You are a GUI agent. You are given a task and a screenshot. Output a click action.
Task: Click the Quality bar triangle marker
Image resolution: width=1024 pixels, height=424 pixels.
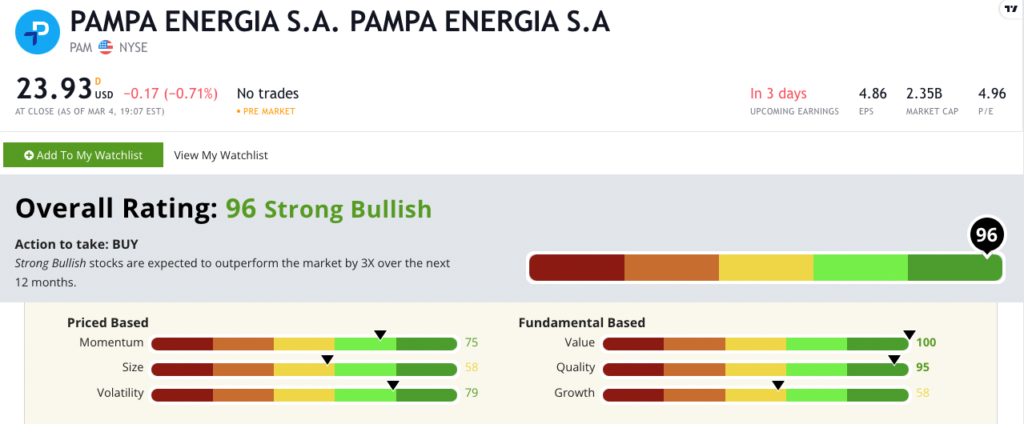point(894,359)
